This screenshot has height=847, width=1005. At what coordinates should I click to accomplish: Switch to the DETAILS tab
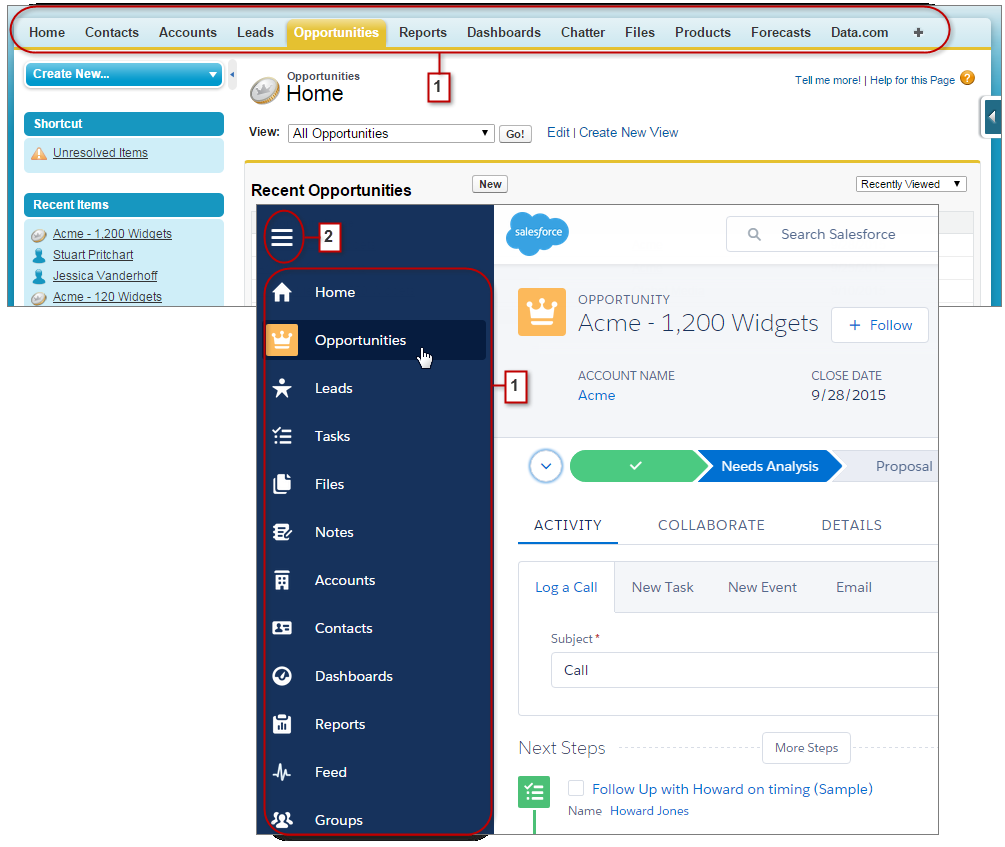851,525
